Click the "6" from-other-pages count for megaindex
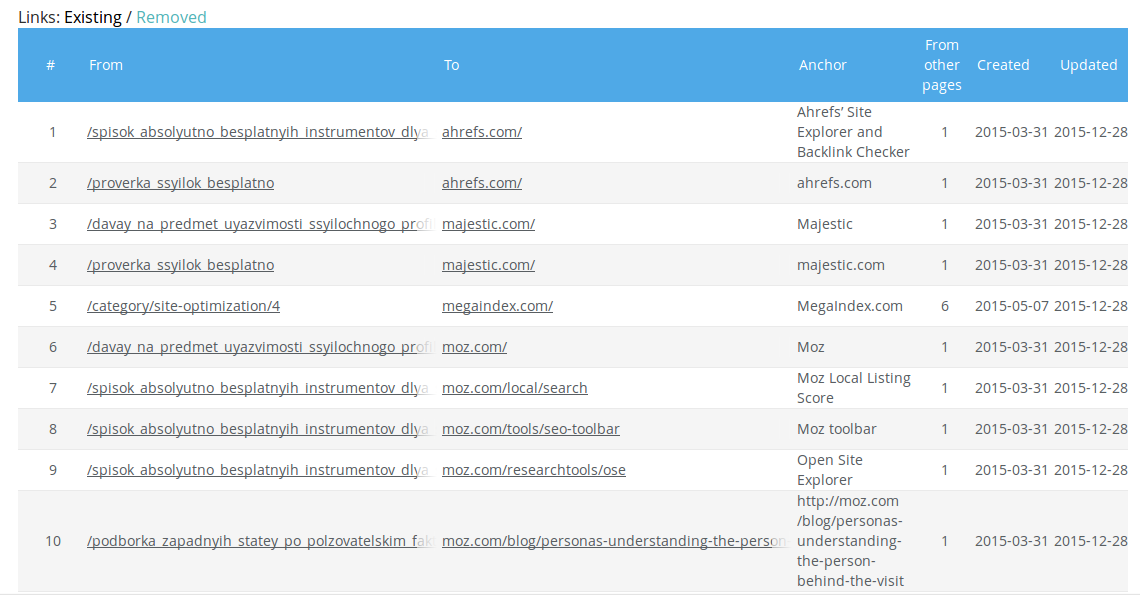 944,306
